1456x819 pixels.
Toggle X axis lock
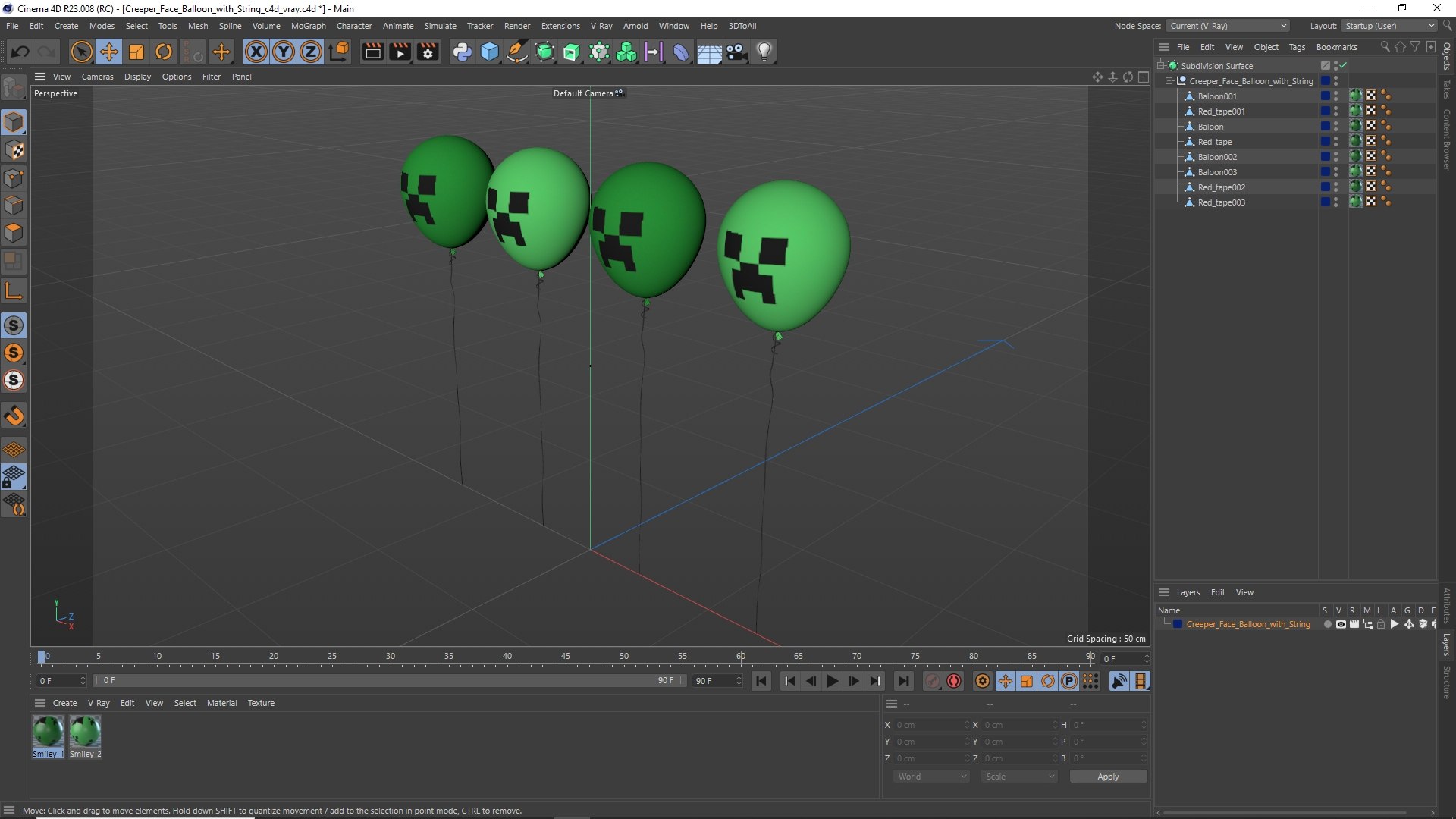click(x=256, y=52)
